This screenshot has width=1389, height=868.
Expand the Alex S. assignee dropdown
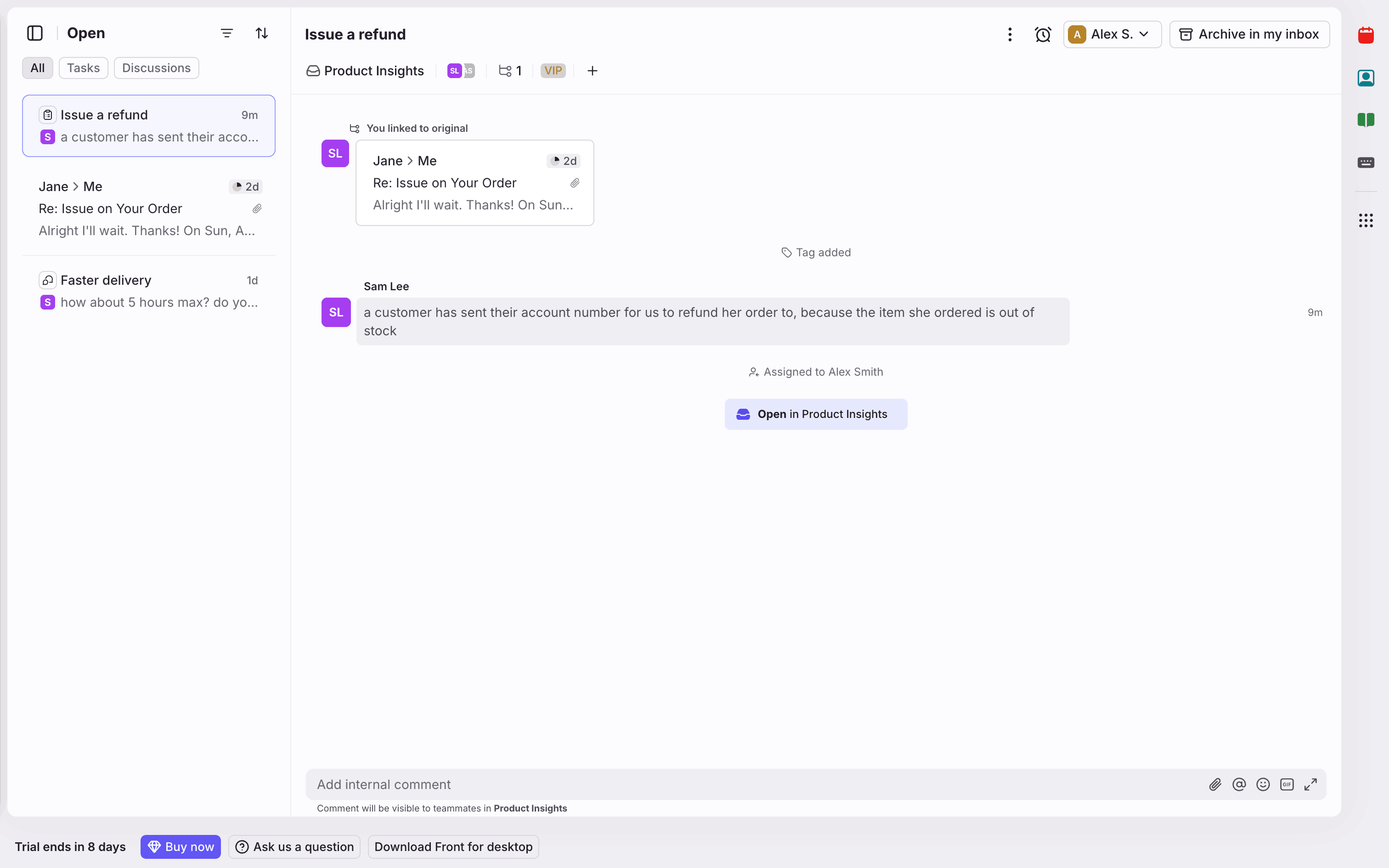pyautogui.click(x=1112, y=34)
